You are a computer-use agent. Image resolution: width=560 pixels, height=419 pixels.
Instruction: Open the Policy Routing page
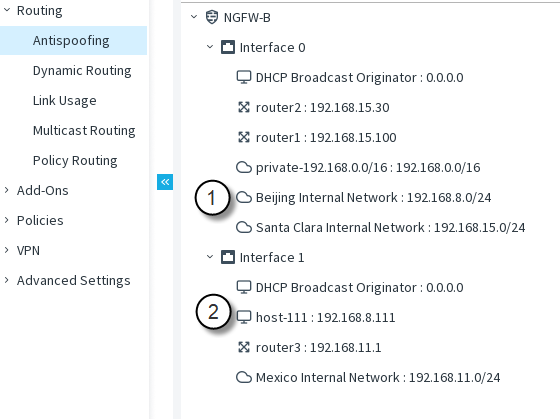pyautogui.click(x=75, y=161)
